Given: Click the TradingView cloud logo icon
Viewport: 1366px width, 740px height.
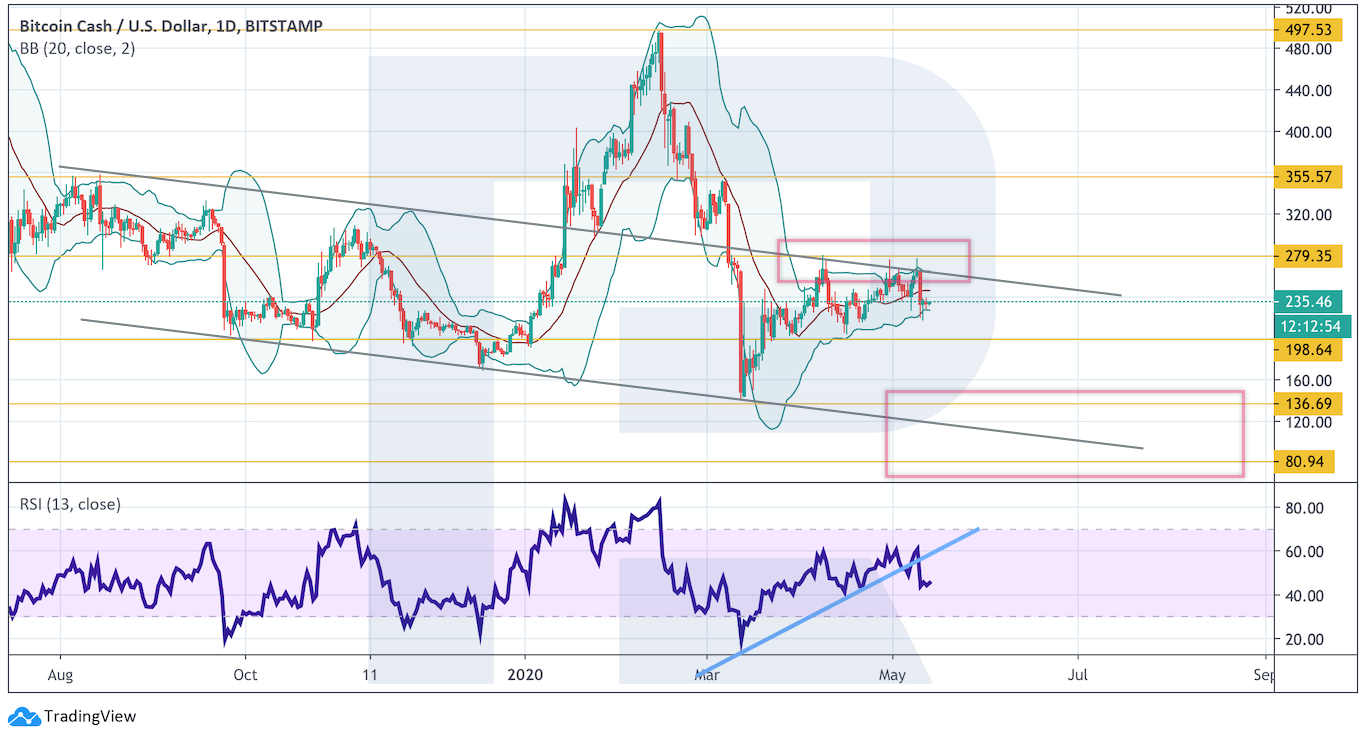Looking at the screenshot, I should pos(24,716).
